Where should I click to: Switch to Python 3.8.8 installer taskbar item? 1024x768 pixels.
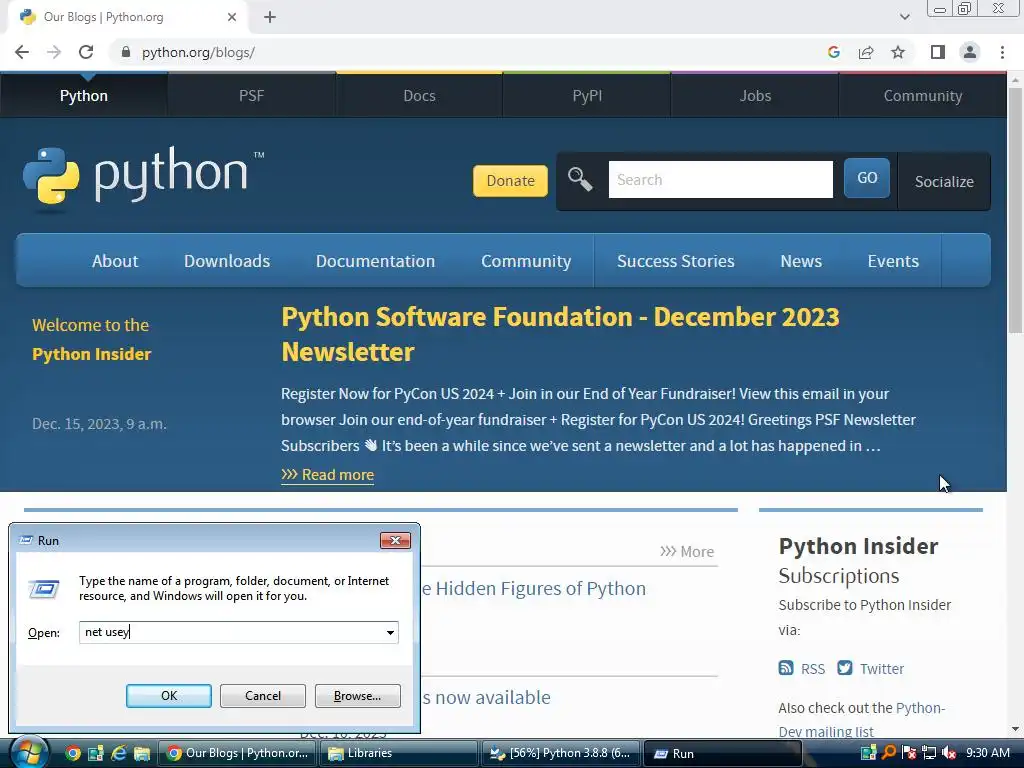click(561, 754)
